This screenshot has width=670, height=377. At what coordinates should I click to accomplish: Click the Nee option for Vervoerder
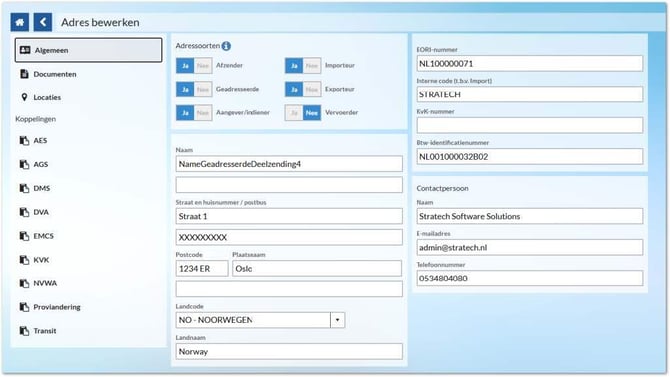[x=312, y=113]
